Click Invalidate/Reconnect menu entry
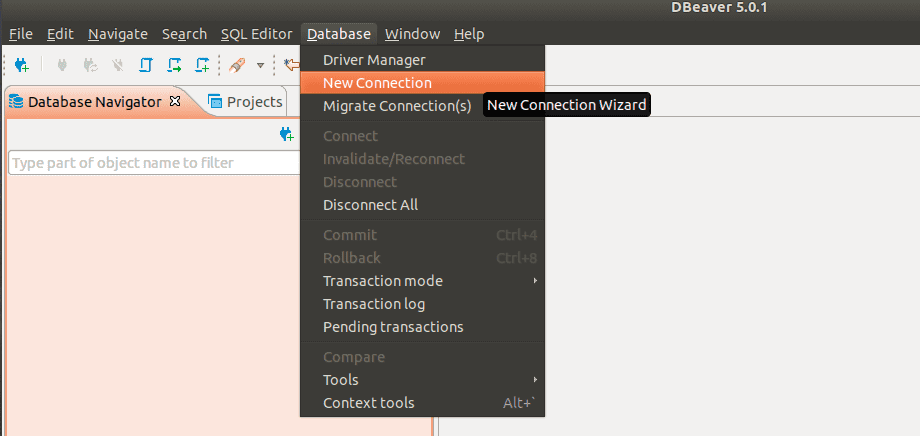Image resolution: width=920 pixels, height=436 pixels. [x=422, y=159]
